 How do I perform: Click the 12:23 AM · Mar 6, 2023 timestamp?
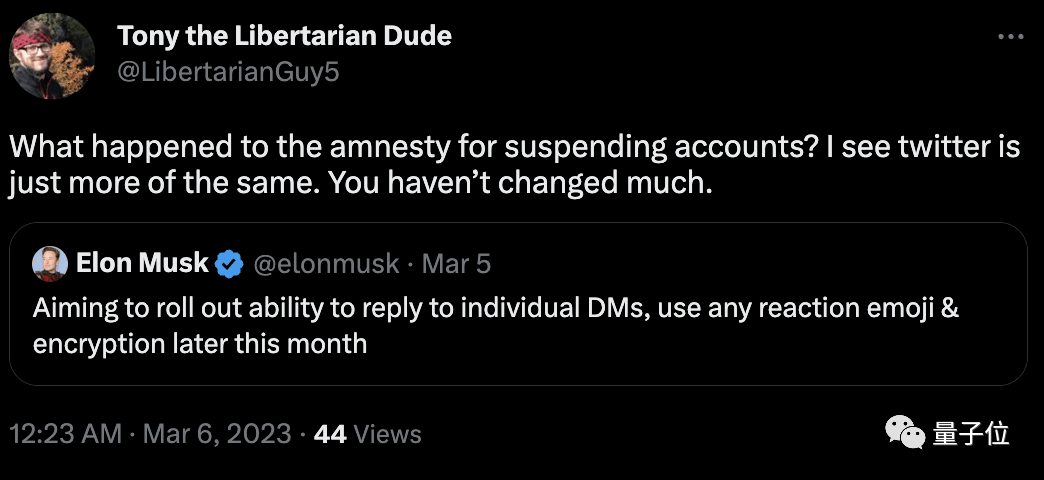pos(150,434)
